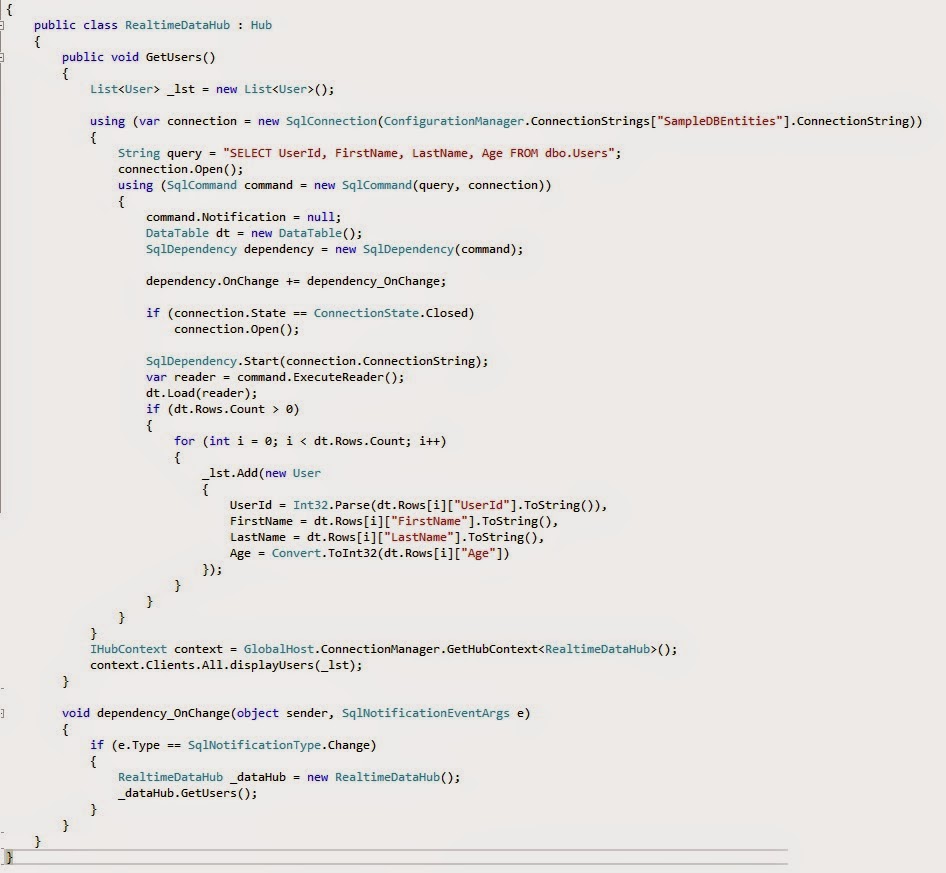This screenshot has height=873, width=946.
Task: Click the if (dt.Rows.Count > 0) line
Action: click(223, 409)
